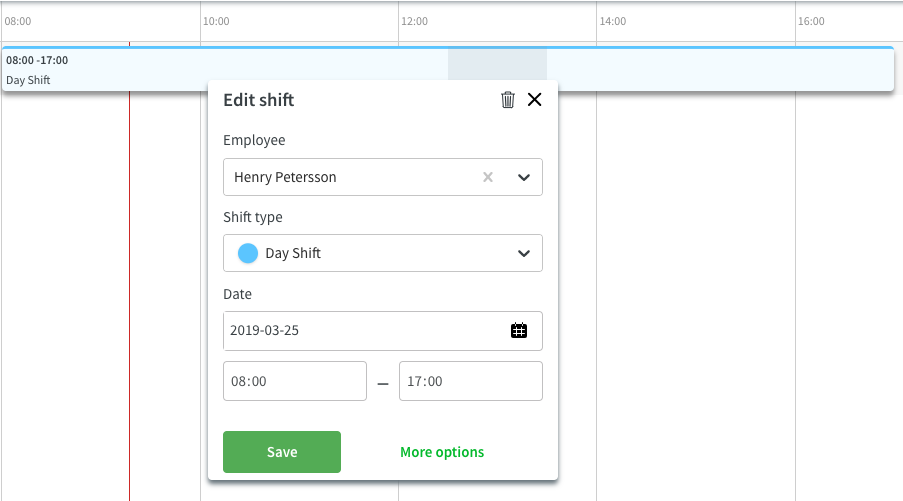The height and width of the screenshot is (501, 903).
Task: Click the 12:00 timeline header
Action: click(x=415, y=21)
